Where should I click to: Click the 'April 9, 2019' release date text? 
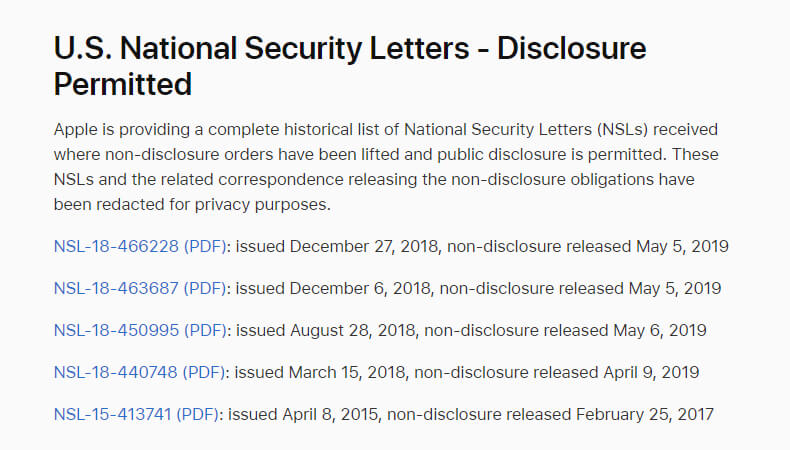click(651, 372)
